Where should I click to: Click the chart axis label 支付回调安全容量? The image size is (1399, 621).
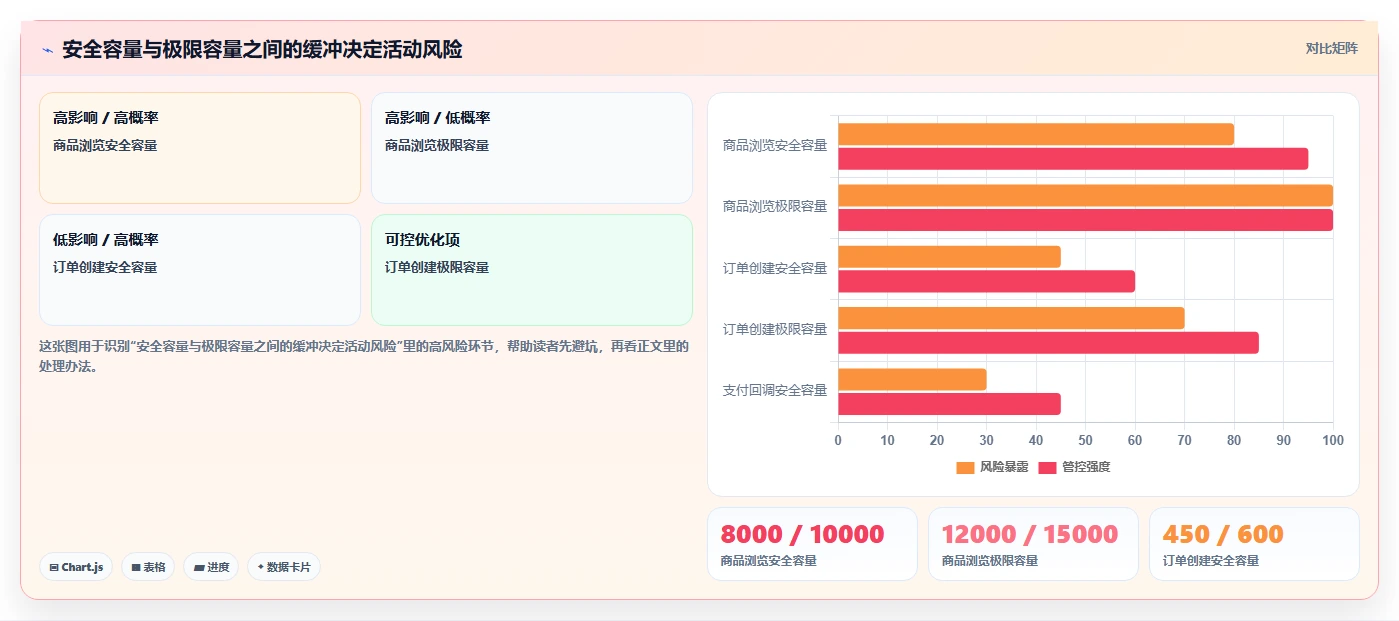pyautogui.click(x=775, y=391)
